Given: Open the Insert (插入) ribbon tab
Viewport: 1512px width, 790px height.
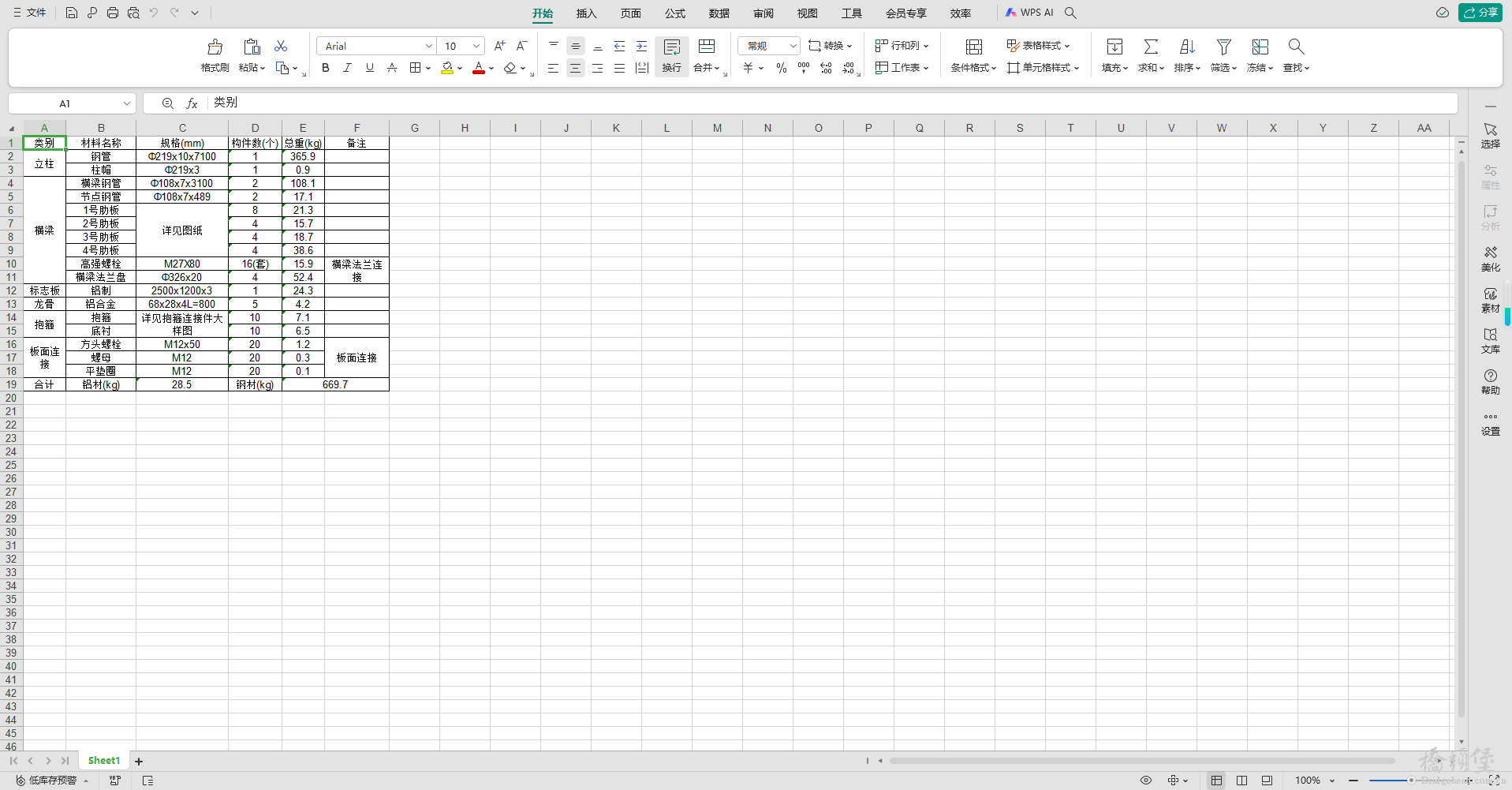Looking at the screenshot, I should (x=586, y=13).
